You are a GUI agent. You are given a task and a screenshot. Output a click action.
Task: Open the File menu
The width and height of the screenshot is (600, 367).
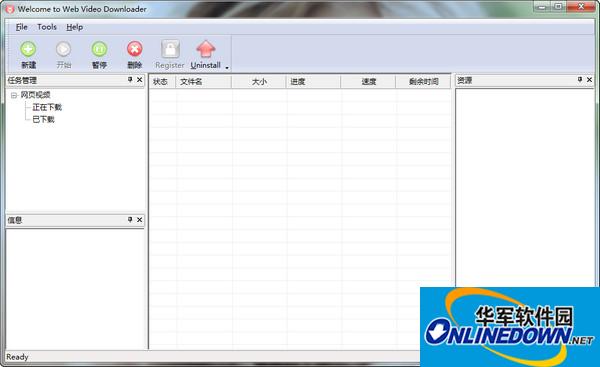[x=21, y=27]
